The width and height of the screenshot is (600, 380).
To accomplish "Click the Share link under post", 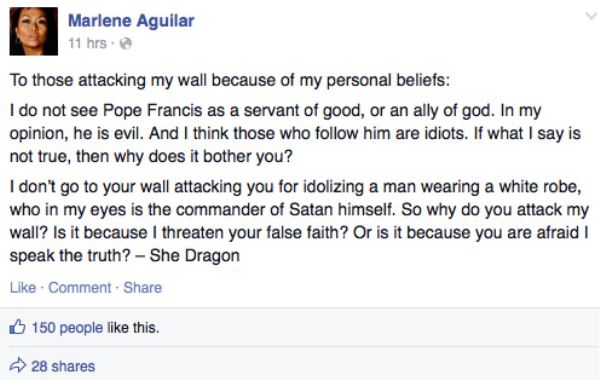I will click(x=143, y=287).
